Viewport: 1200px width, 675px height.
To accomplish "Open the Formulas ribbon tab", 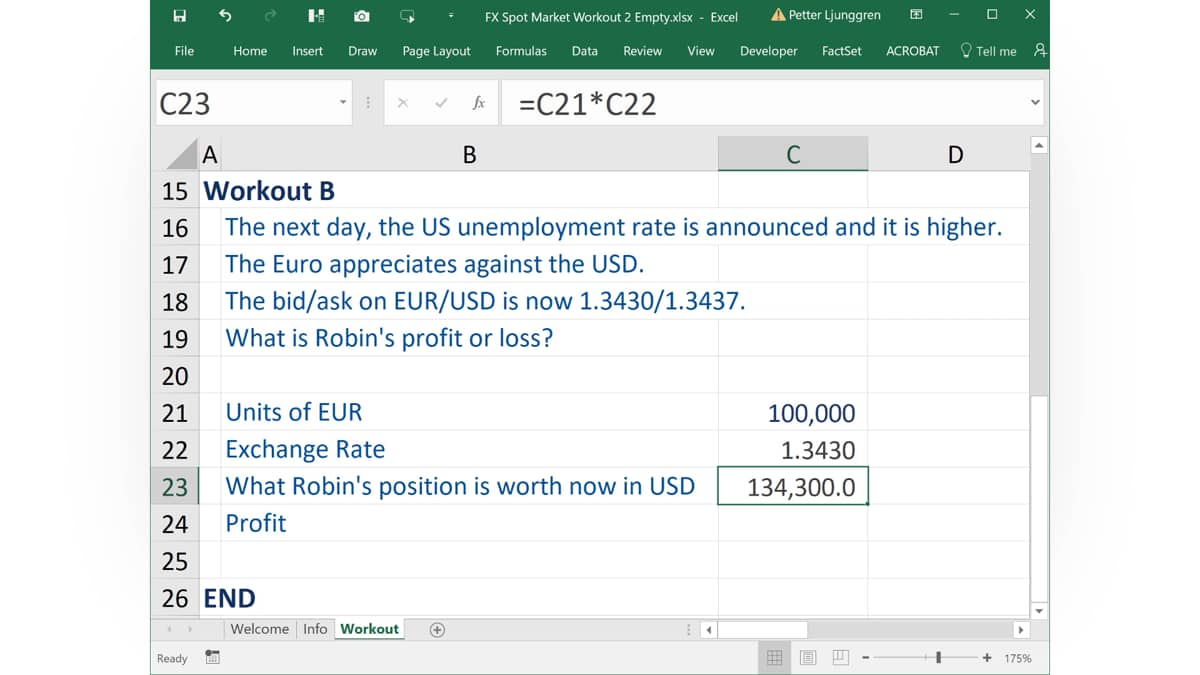I will click(521, 51).
